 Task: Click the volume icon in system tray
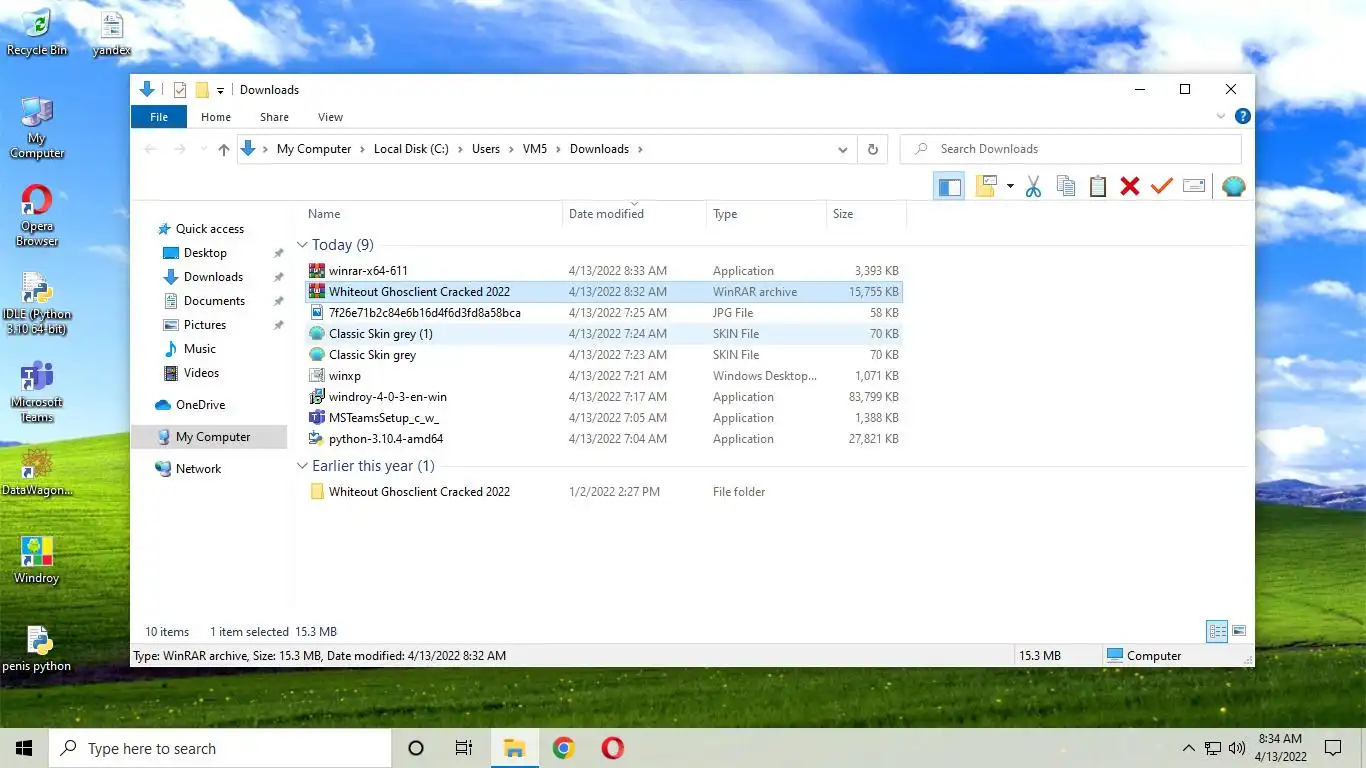click(x=1237, y=748)
